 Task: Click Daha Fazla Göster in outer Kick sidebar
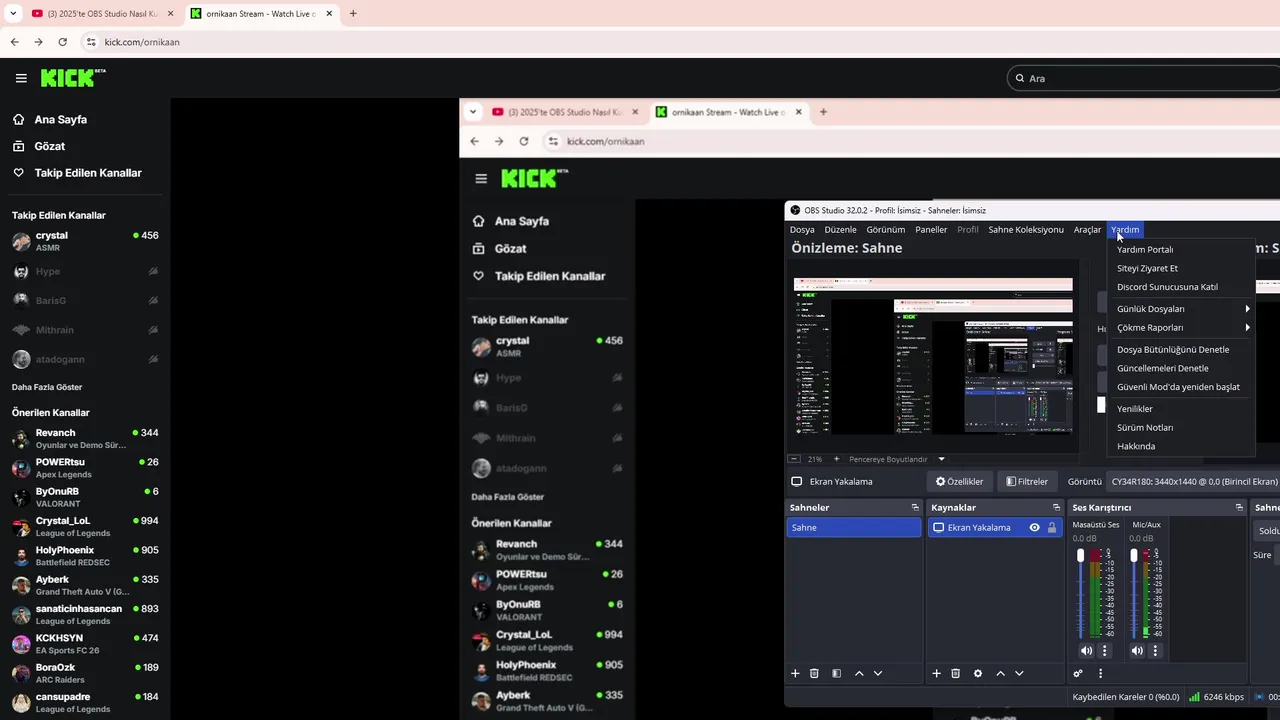coord(47,387)
